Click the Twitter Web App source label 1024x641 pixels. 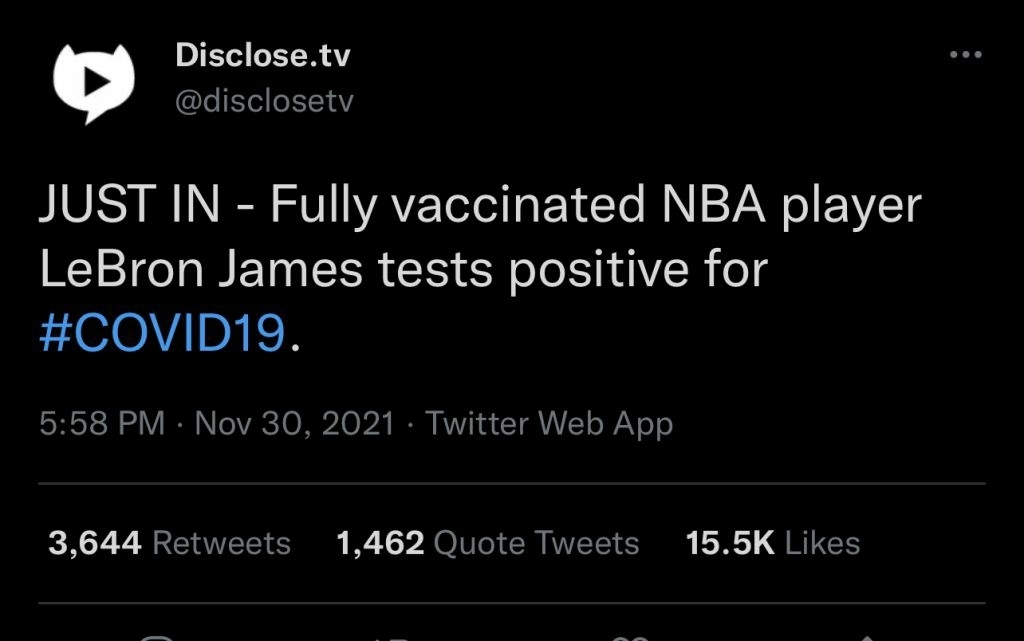(x=549, y=423)
